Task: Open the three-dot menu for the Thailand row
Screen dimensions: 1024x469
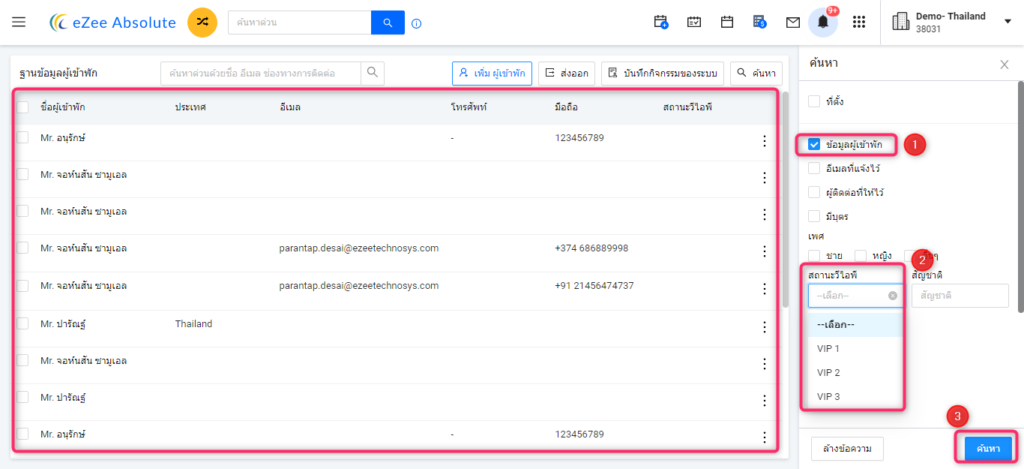Action: click(763, 327)
